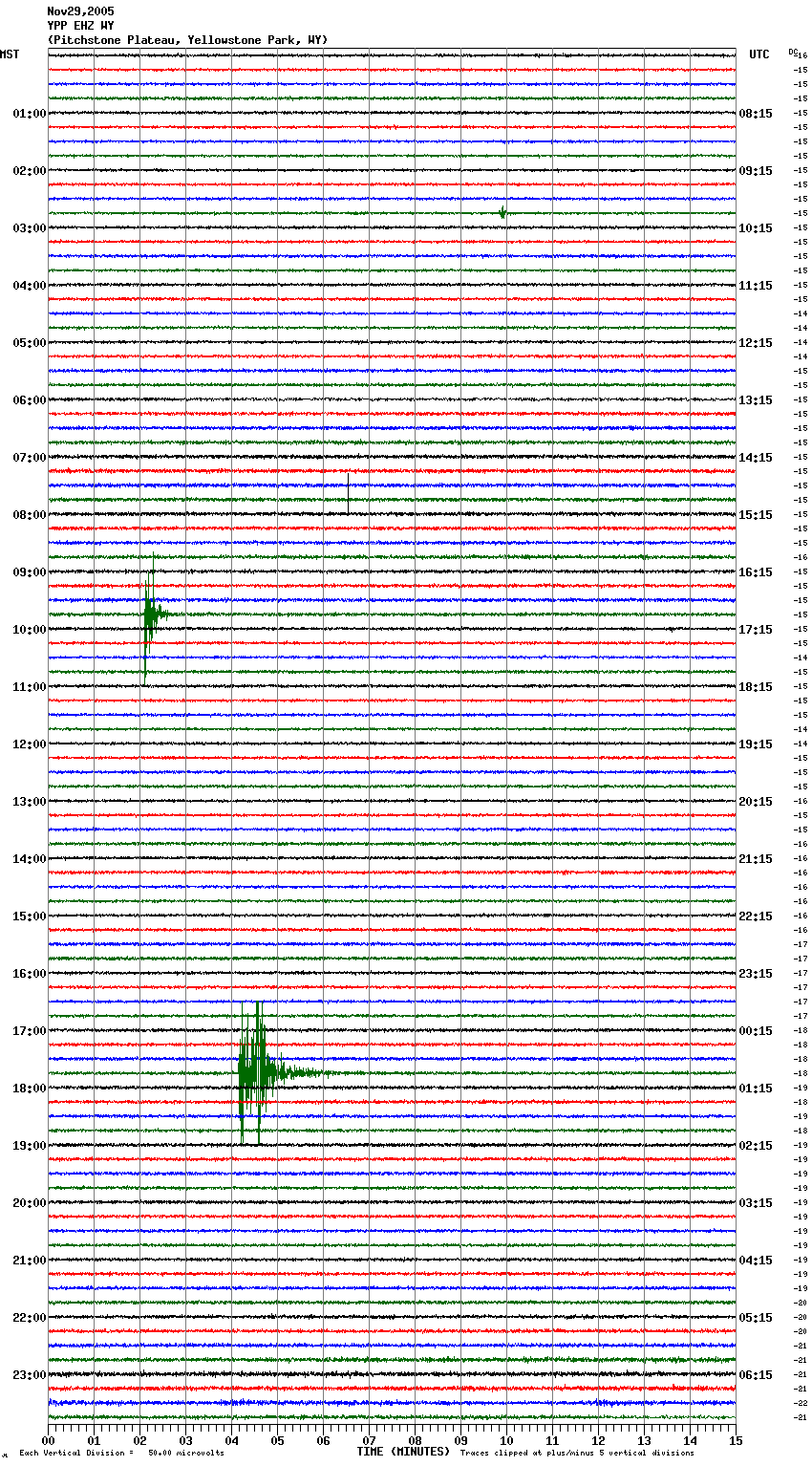
Task: Click the MST axis header
Action: pos(10,54)
